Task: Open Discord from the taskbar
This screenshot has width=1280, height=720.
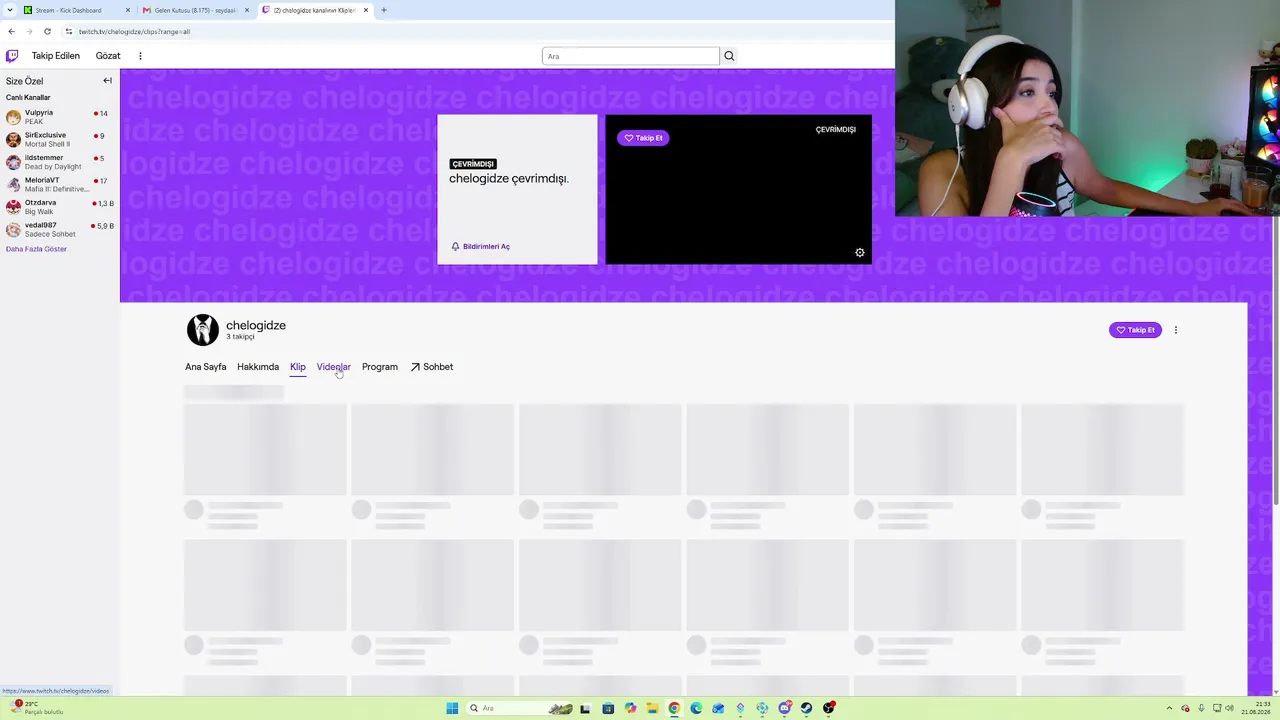Action: point(784,708)
